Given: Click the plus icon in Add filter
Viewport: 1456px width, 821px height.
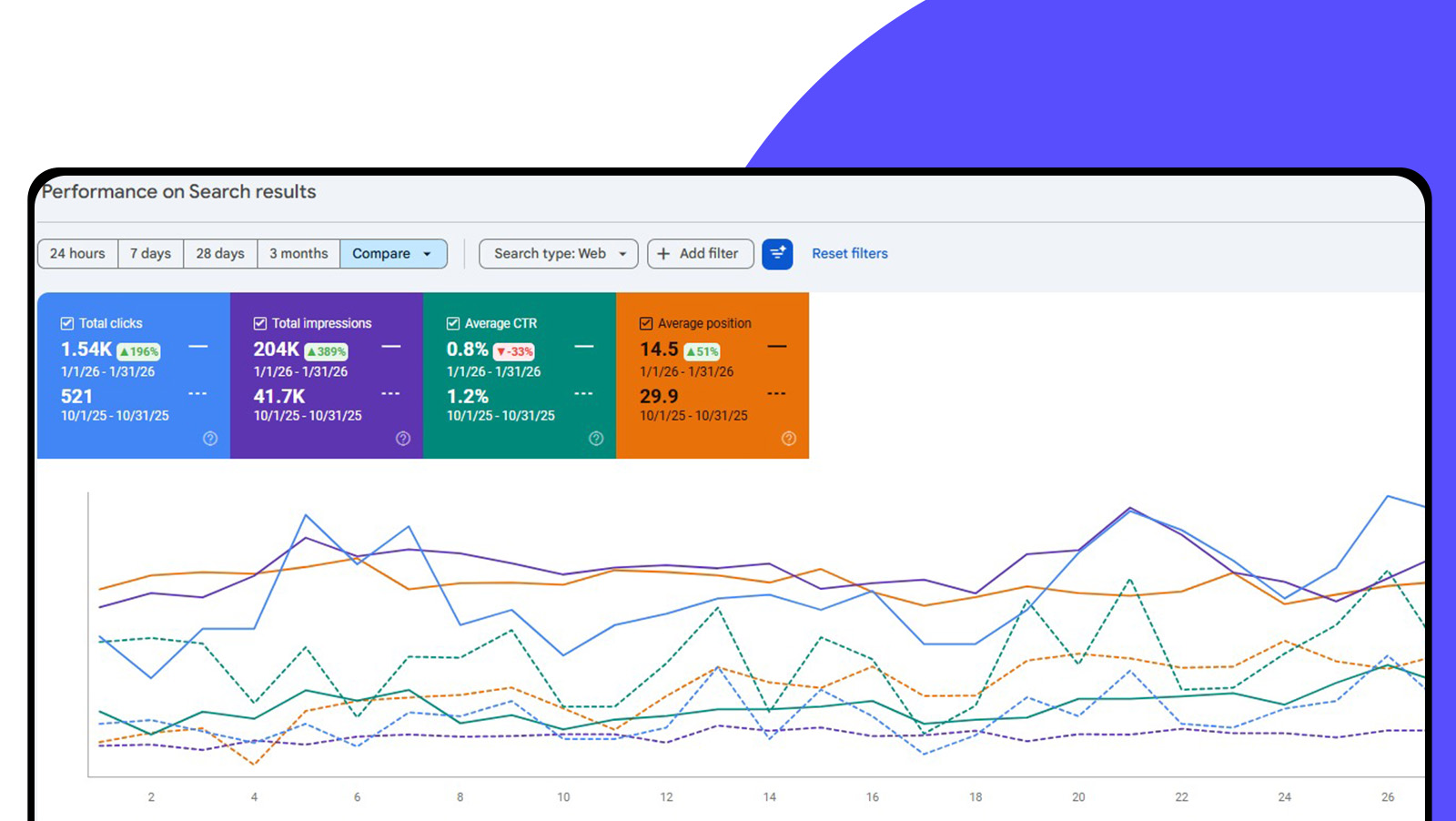Looking at the screenshot, I should coord(663,254).
